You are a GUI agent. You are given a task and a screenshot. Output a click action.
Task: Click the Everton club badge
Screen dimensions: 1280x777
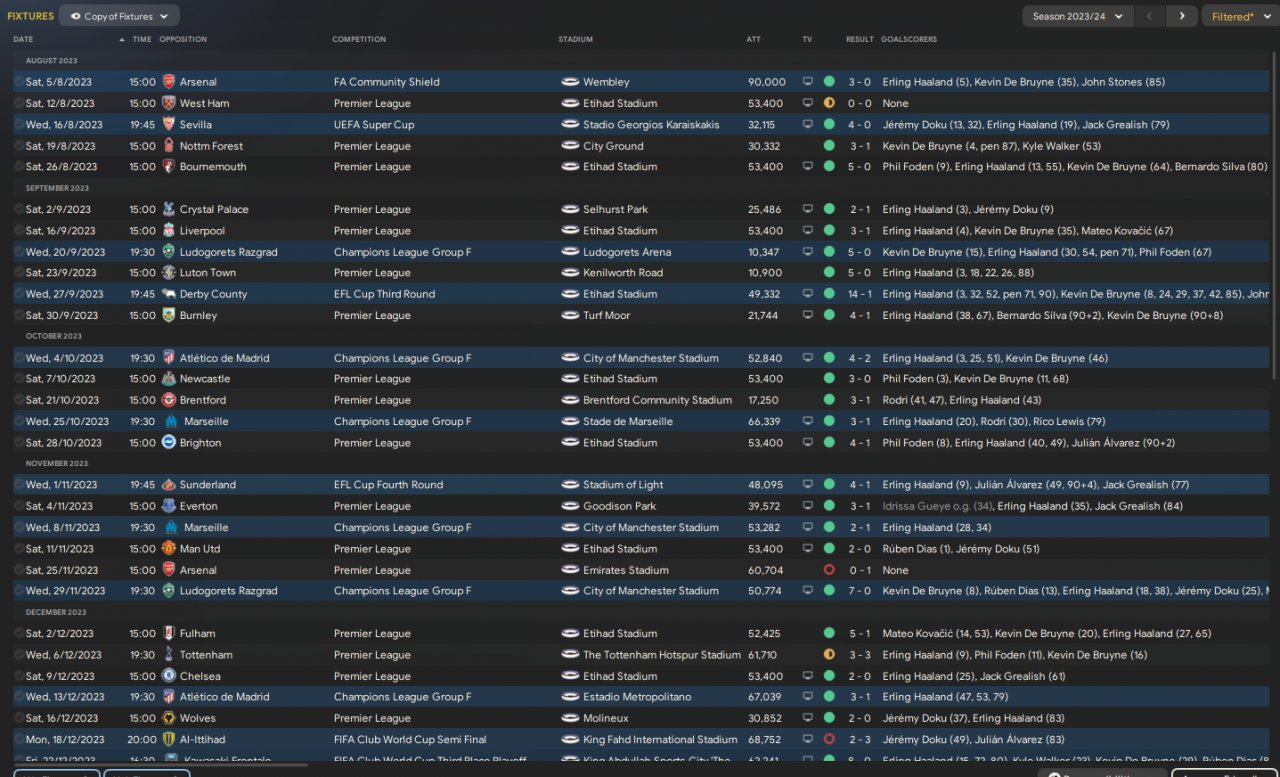click(x=169, y=506)
